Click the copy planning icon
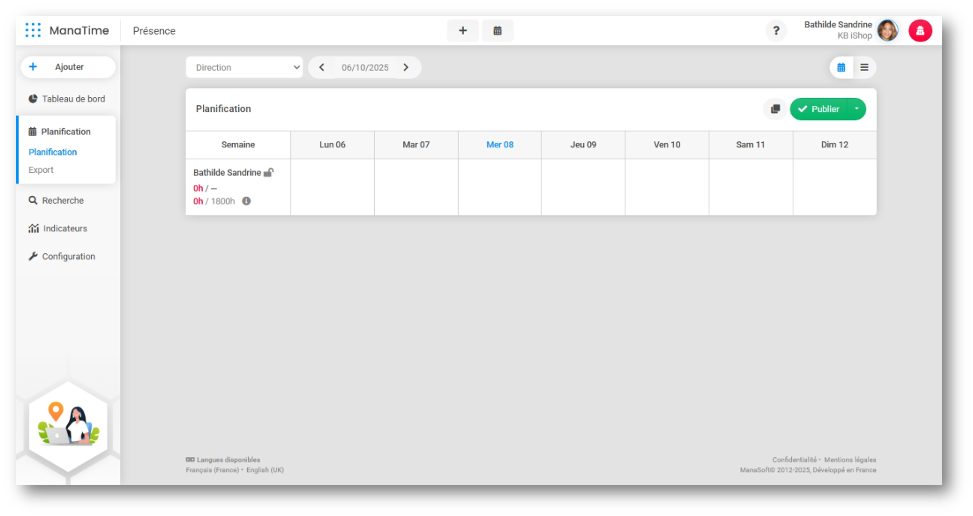This screenshot has height=516, width=973. click(x=775, y=109)
